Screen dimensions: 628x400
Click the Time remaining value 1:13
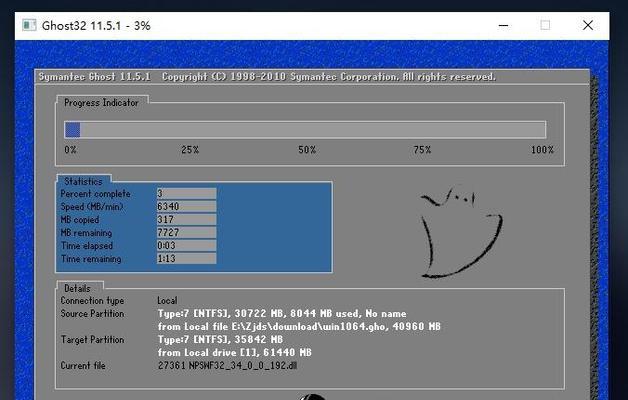pyautogui.click(x=186, y=258)
